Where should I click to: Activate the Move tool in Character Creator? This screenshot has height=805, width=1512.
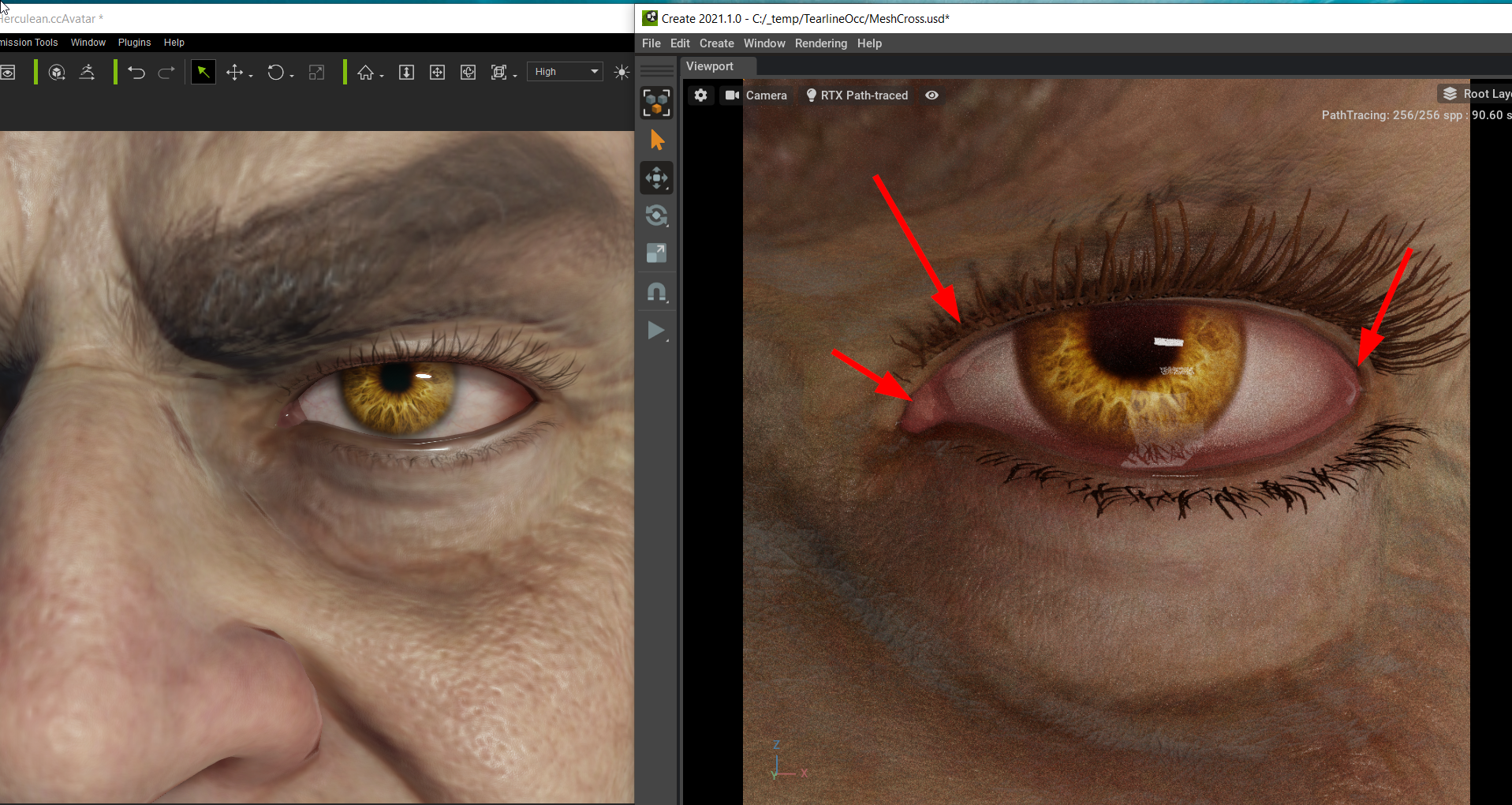234,73
